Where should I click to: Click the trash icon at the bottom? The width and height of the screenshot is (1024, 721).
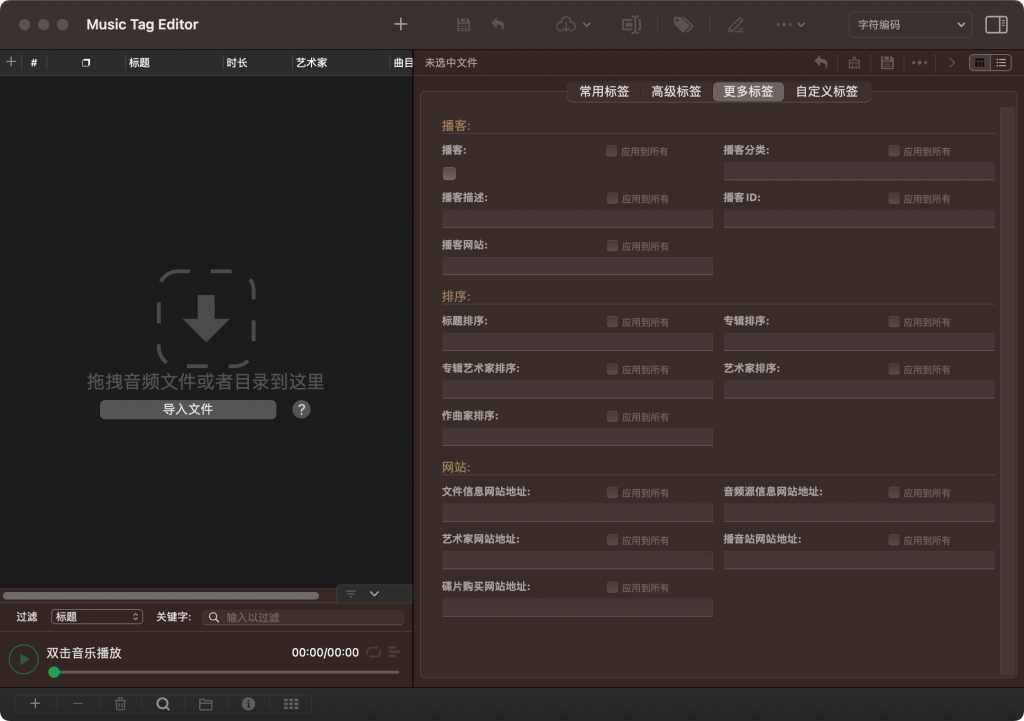[120, 703]
